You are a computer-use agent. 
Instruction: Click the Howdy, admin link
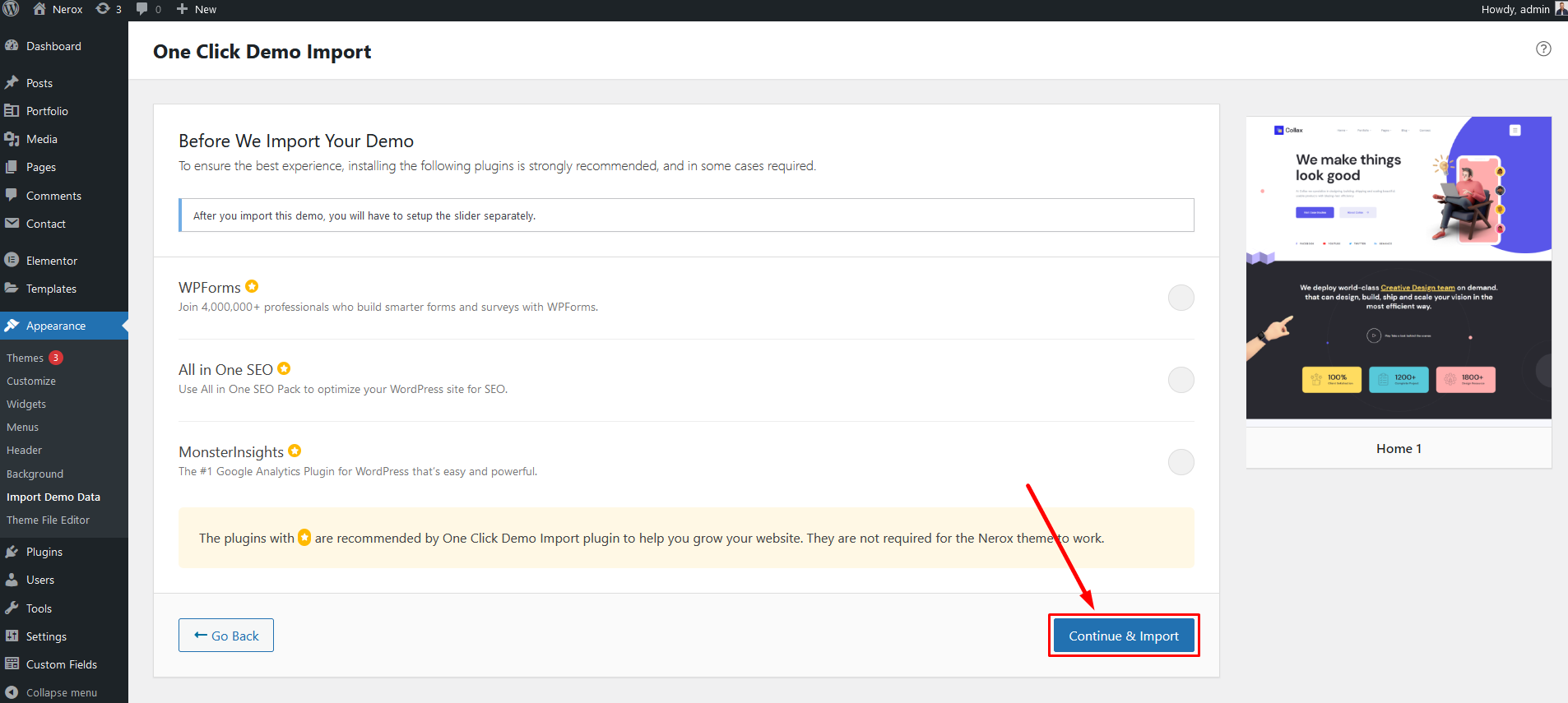click(1515, 9)
